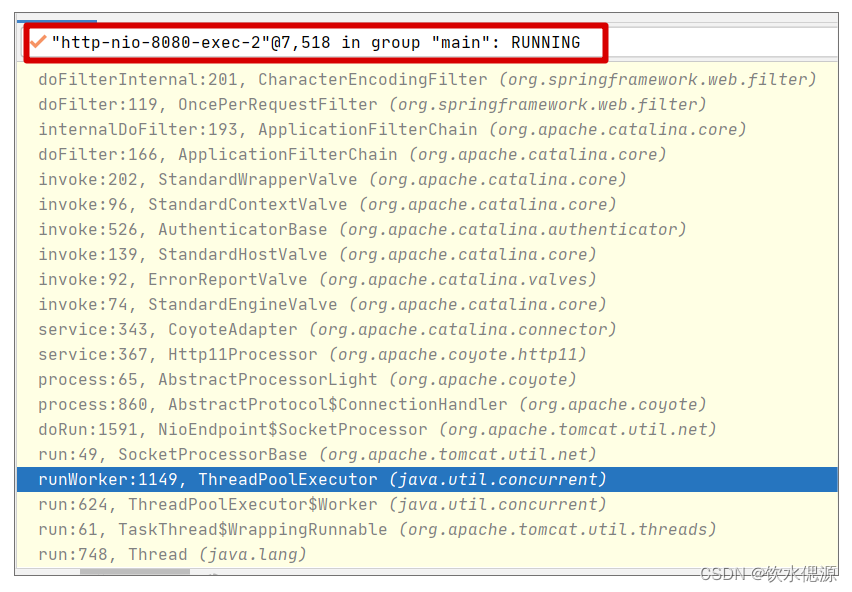Viewport: 852px width, 592px height.
Task: Select frame process:65, AbstractProcessorLight
Action: point(427,380)
